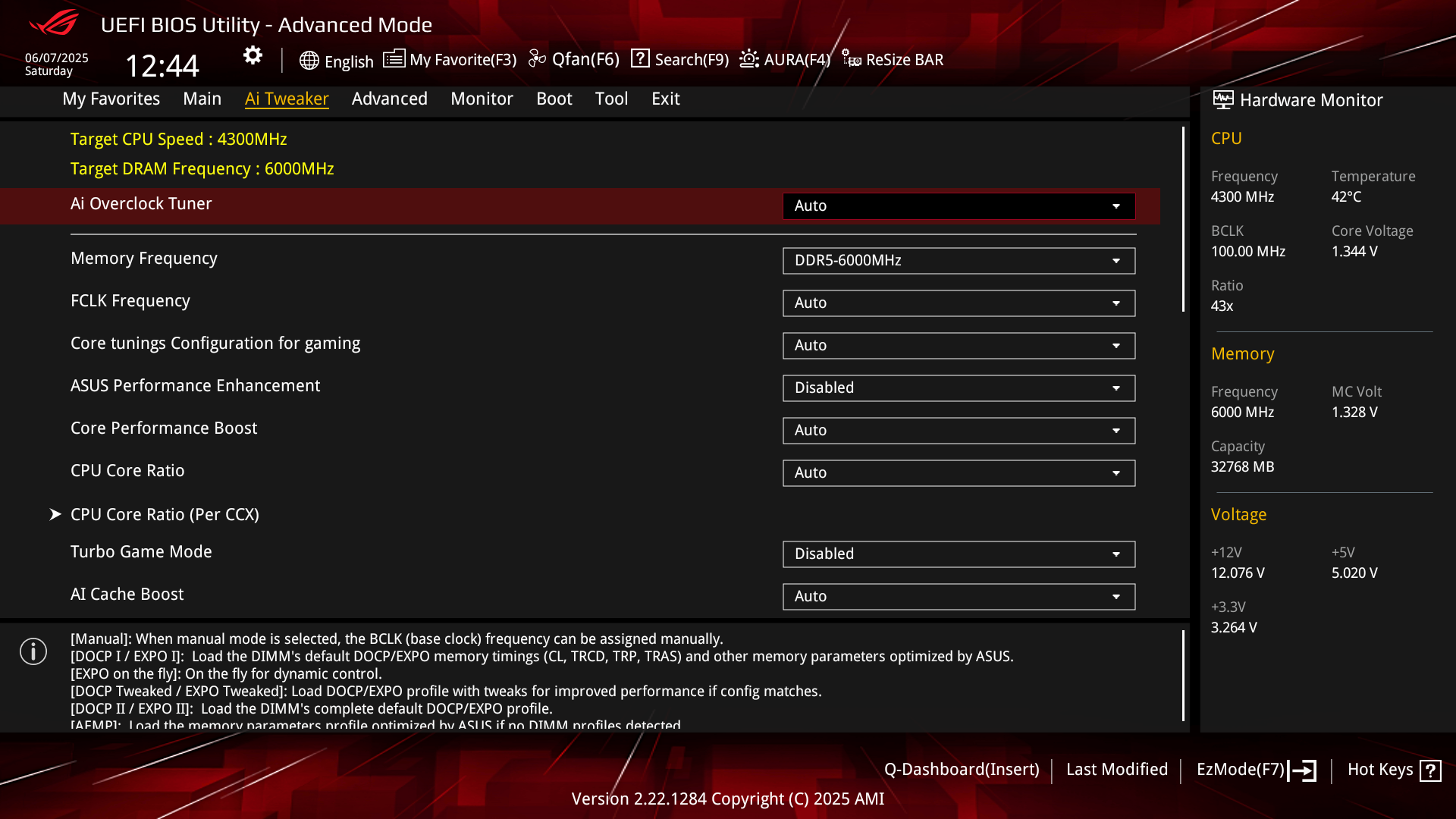The width and height of the screenshot is (1456, 819).
Task: Click the EzMode(F7) arrow icon
Action: (x=1302, y=770)
